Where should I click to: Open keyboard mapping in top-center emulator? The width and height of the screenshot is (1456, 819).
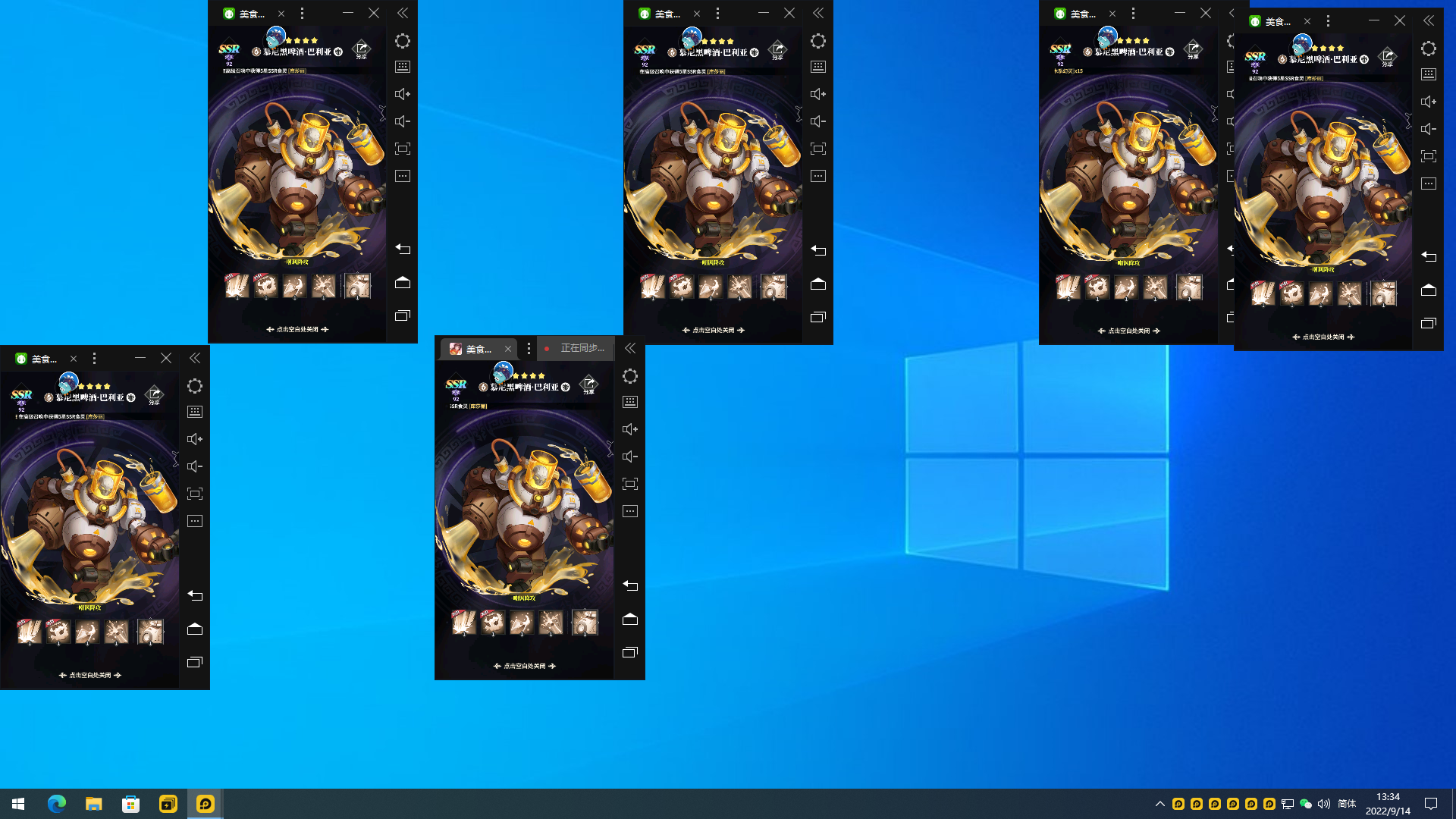click(x=818, y=67)
